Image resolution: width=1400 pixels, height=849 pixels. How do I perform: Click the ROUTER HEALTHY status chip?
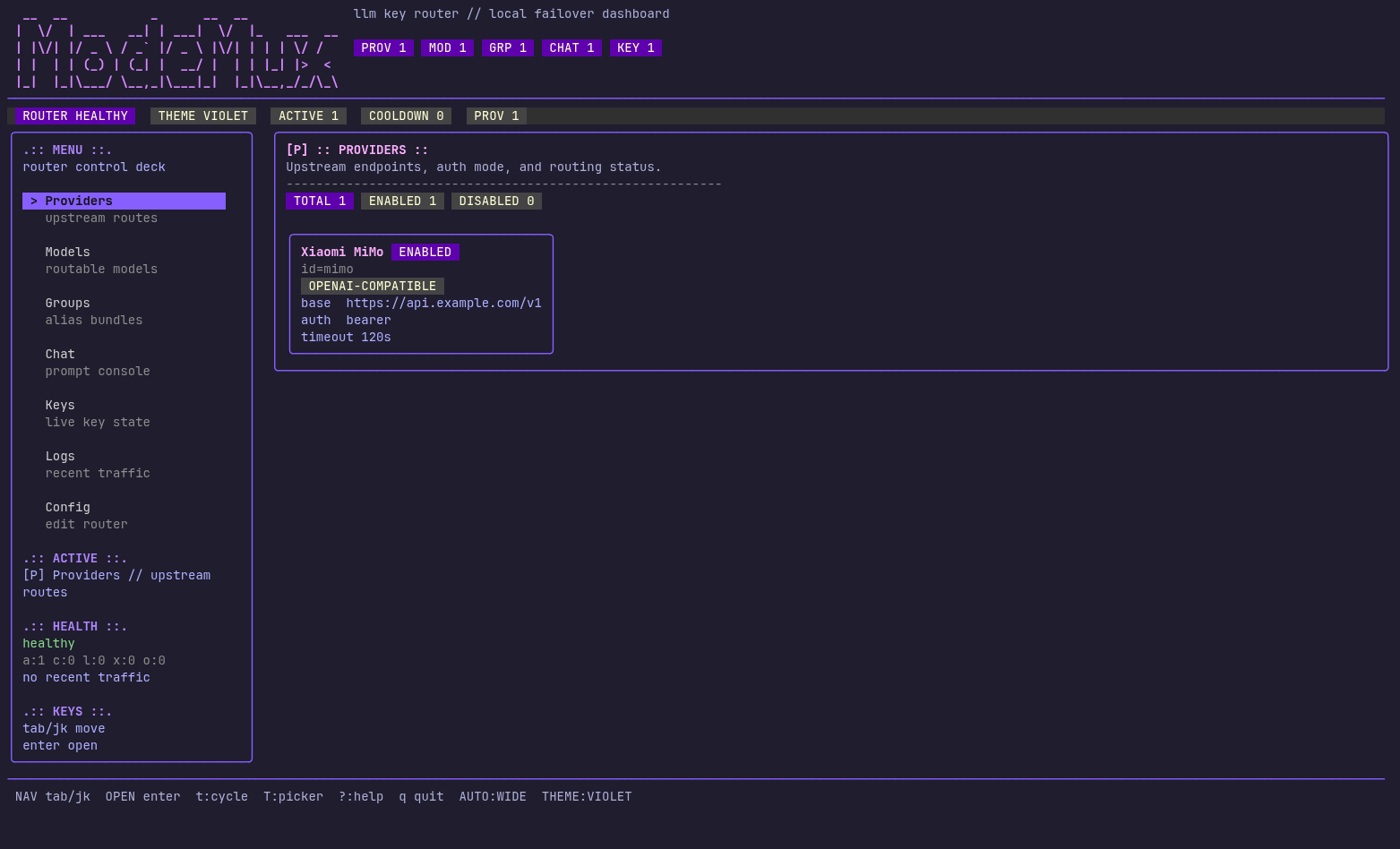tap(75, 116)
